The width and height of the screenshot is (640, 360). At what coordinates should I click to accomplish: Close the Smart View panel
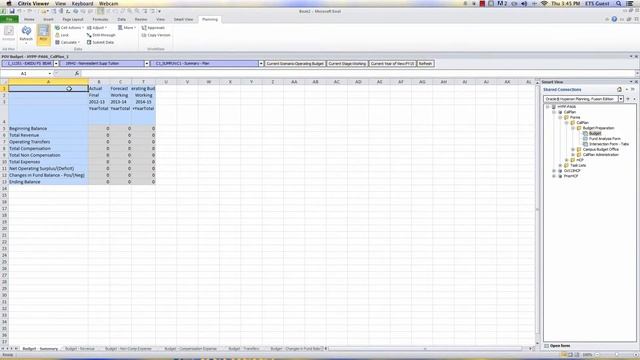636,82
